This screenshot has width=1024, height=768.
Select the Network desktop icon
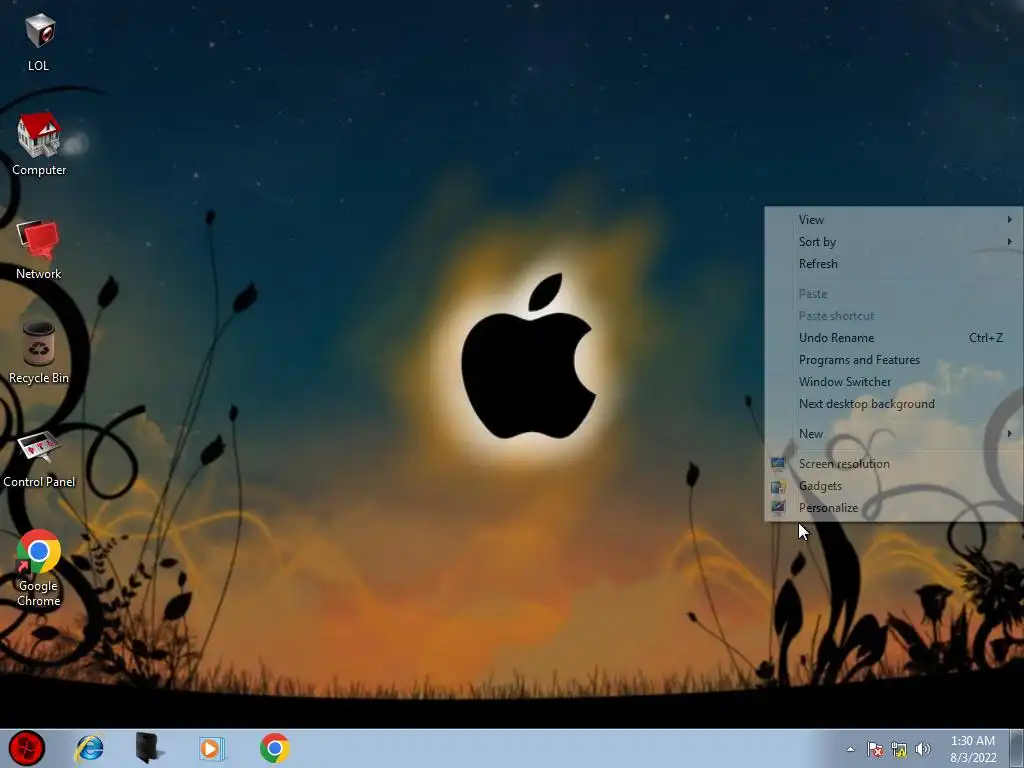39,251
